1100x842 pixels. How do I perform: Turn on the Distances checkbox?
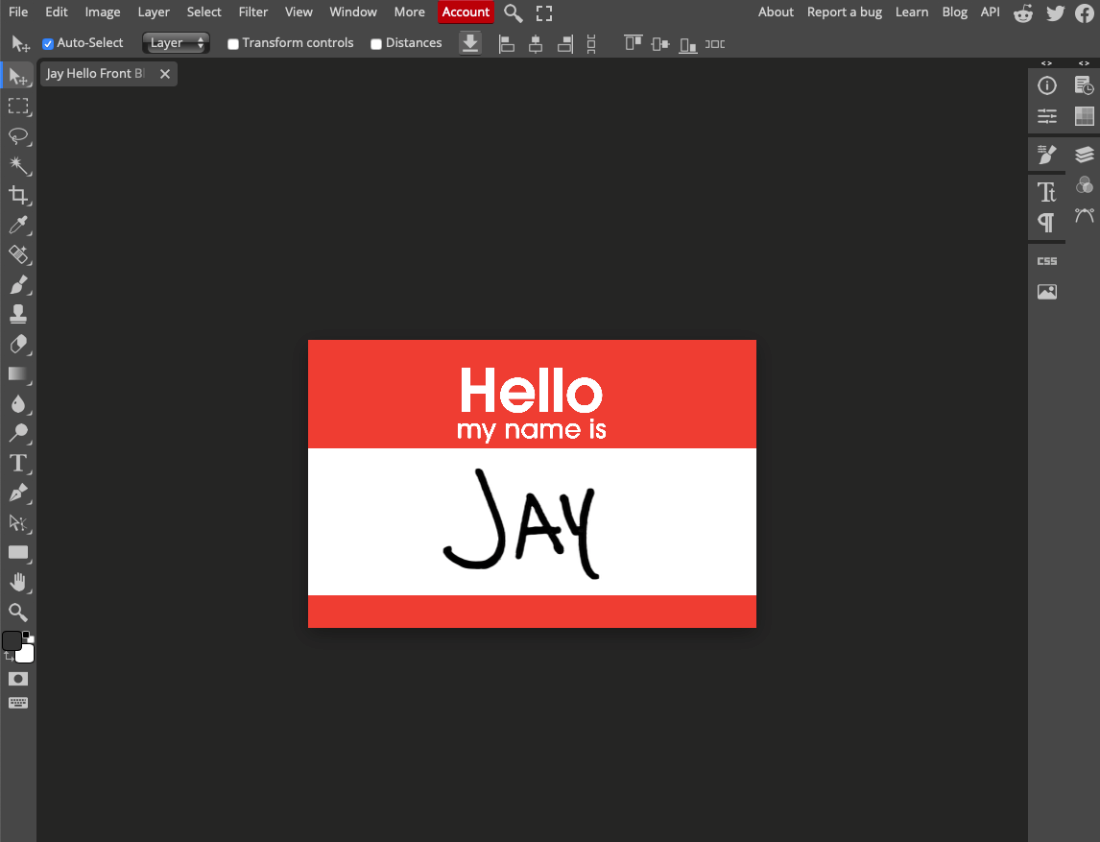click(377, 43)
